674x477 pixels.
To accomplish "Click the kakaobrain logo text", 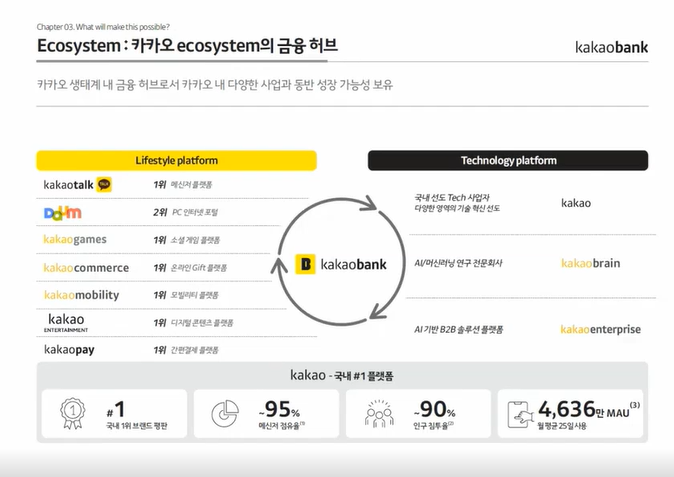I will pos(590,263).
